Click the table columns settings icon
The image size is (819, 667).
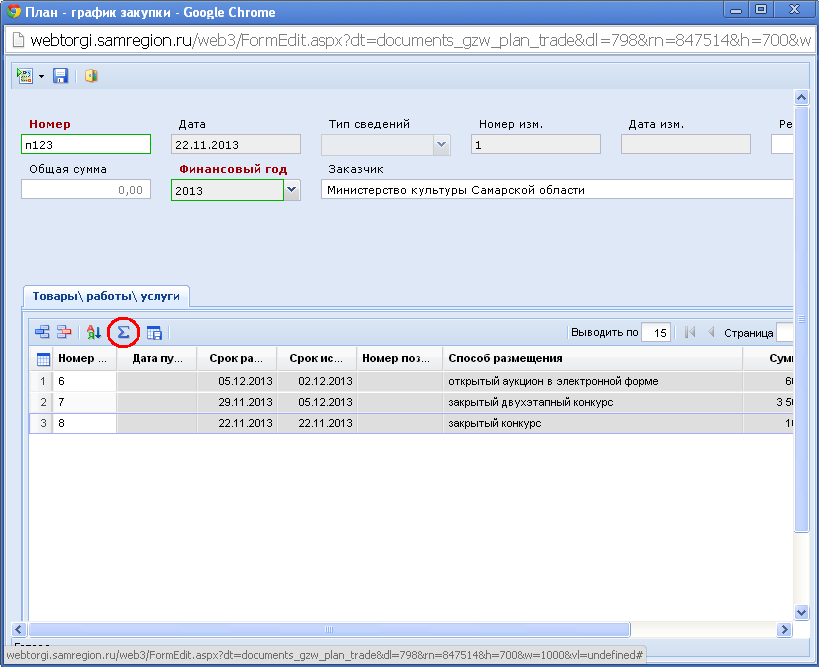coord(155,332)
